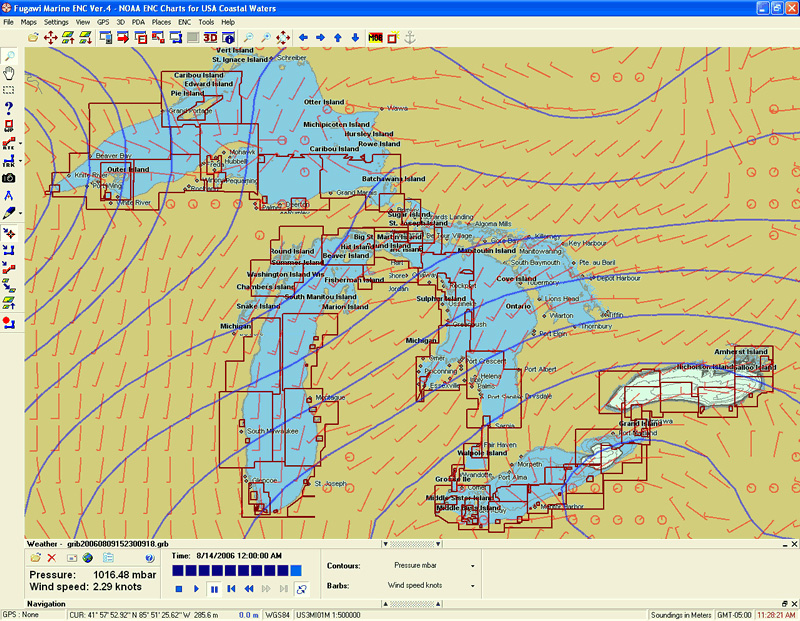The width and height of the screenshot is (800, 621).
Task: Select the hand pan tool
Action: 9,73
